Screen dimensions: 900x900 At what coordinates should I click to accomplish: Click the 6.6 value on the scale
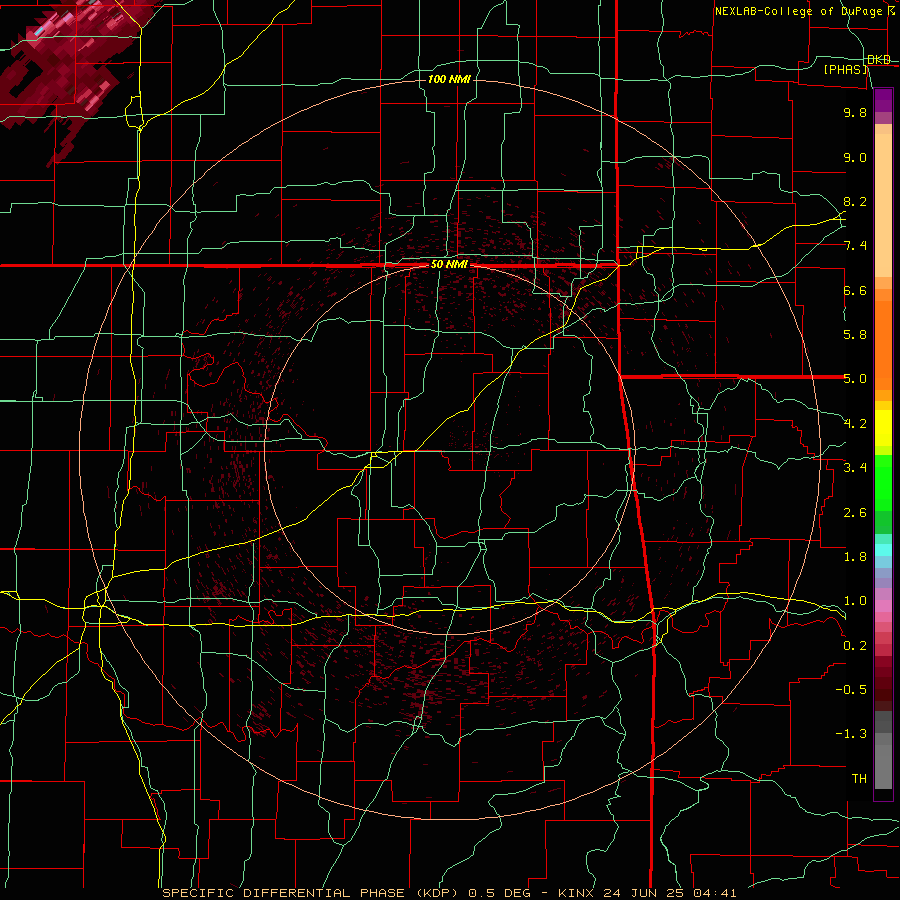(x=855, y=290)
